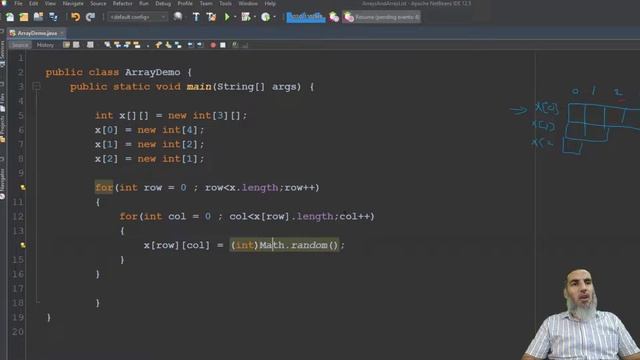This screenshot has width=640, height=360.
Task: Stop macro recording square icon
Action: (223, 45)
